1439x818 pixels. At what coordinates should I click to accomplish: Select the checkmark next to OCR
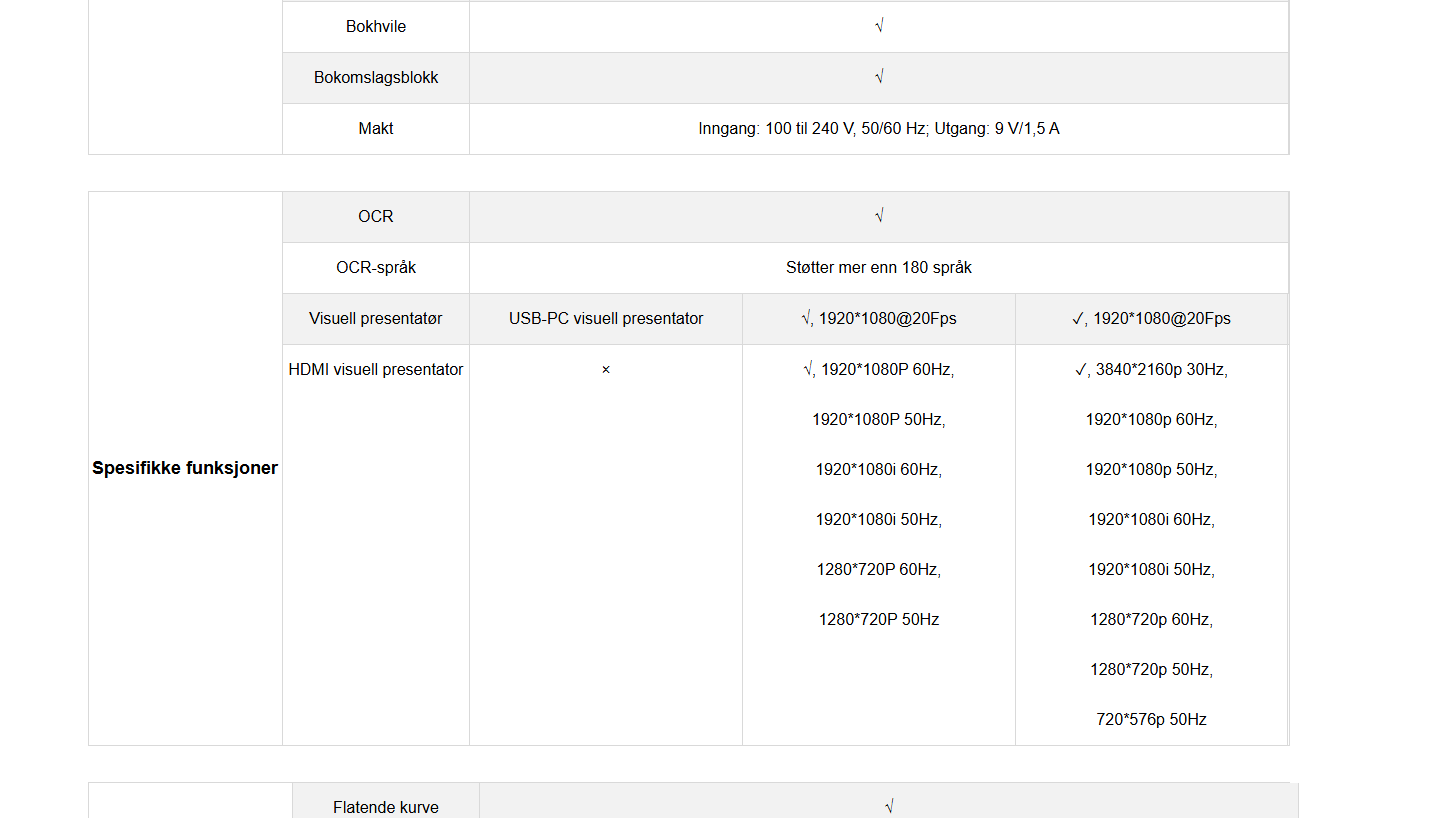[878, 217]
